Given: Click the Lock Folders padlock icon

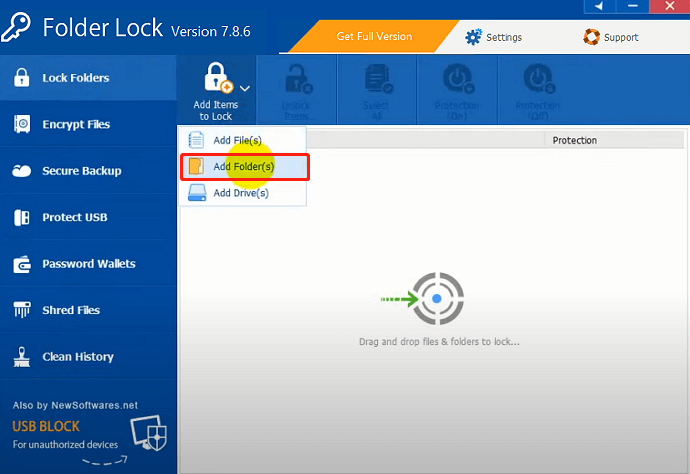Looking at the screenshot, I should 22,77.
